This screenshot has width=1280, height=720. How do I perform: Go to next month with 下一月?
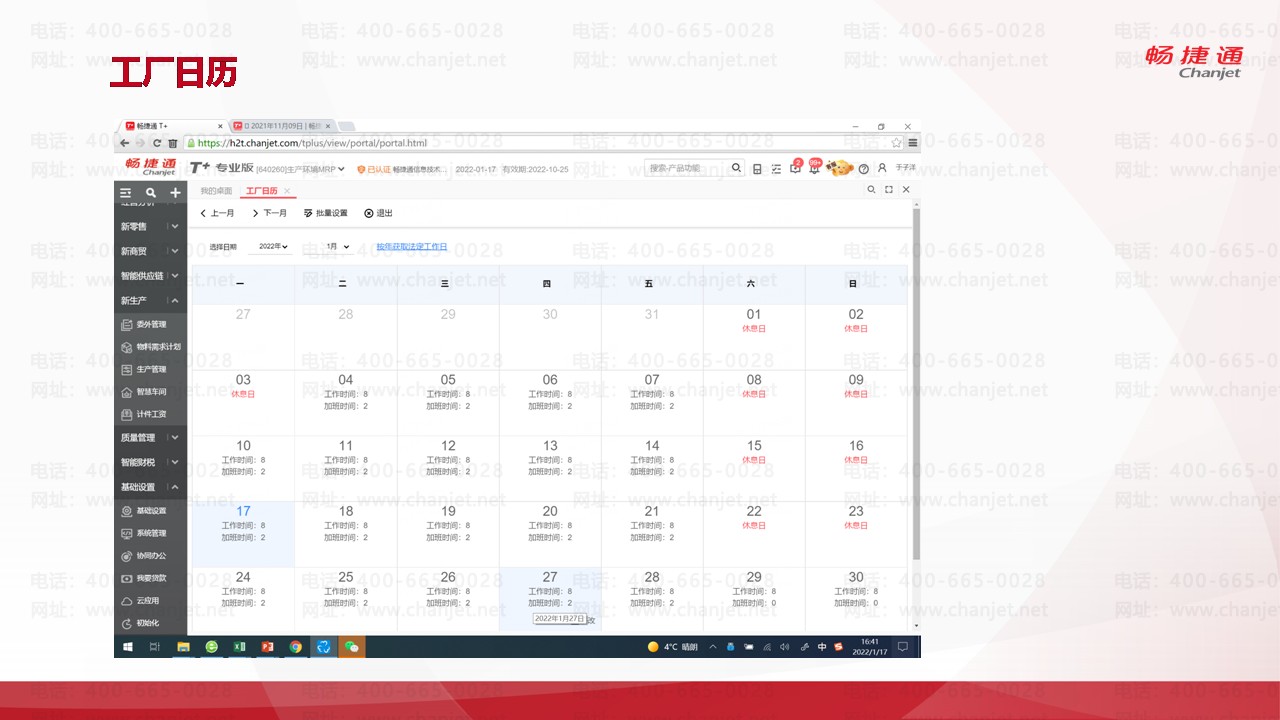(269, 213)
